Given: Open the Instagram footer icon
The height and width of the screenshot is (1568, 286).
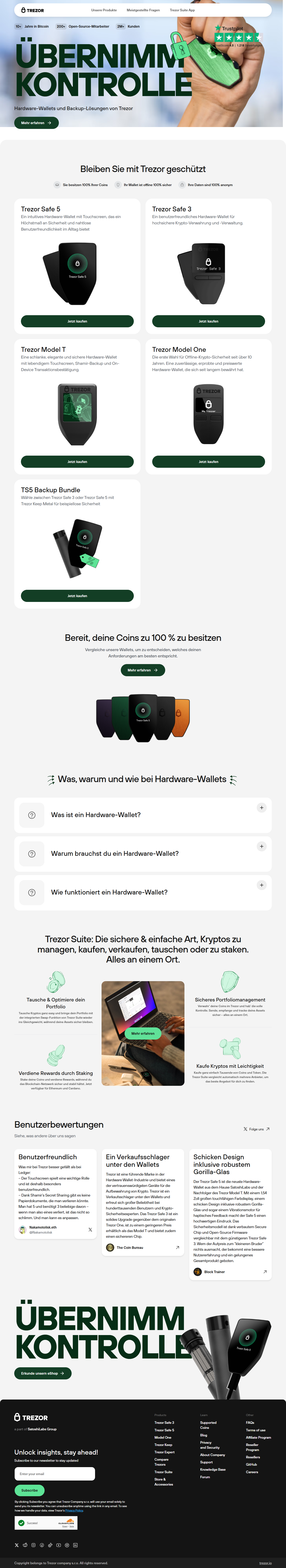Looking at the screenshot, I should click(x=33, y=1545).
